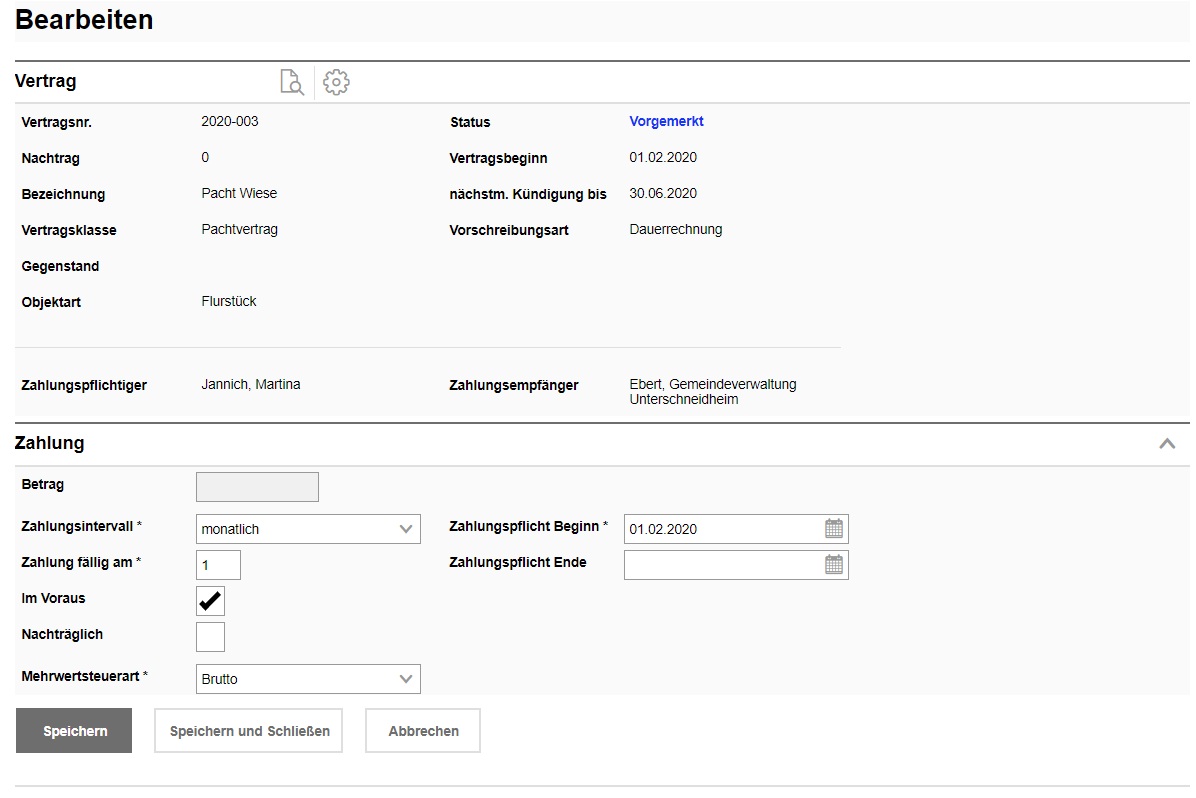Open the Zahlungsintervall dropdown

coord(308,529)
